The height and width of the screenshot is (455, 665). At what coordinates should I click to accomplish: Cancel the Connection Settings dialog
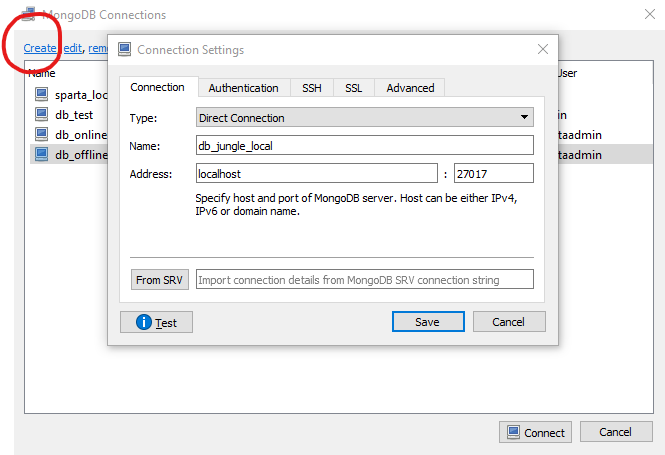[x=509, y=322]
